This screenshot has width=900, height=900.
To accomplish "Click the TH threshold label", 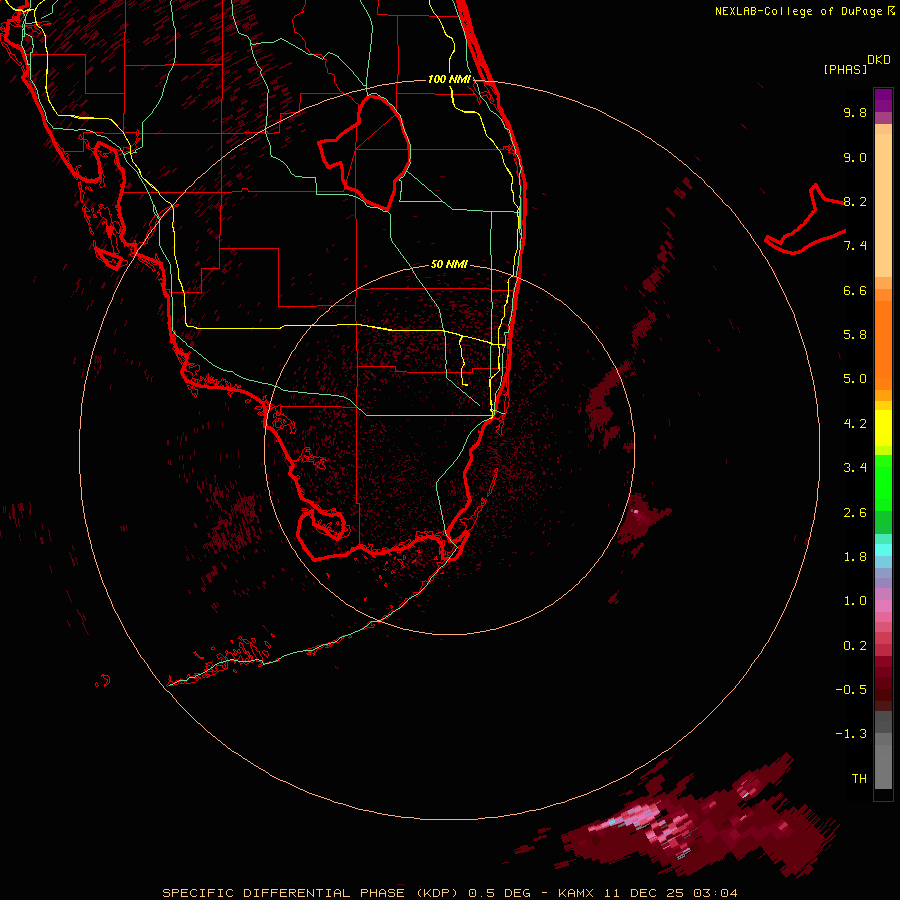I will (859, 779).
